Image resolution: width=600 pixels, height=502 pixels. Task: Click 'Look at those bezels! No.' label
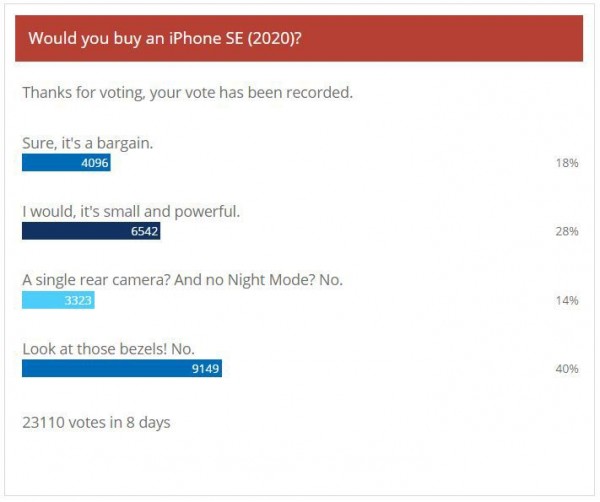coord(109,349)
